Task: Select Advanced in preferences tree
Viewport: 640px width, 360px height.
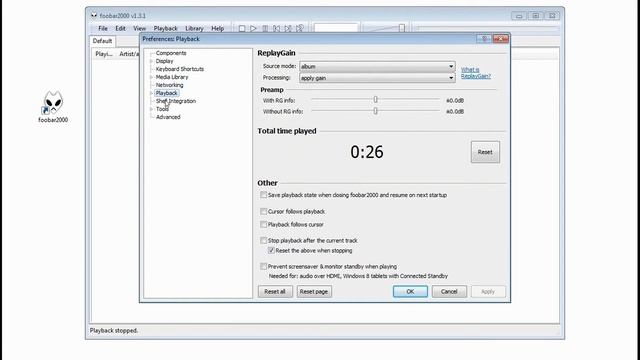Action: point(168,117)
